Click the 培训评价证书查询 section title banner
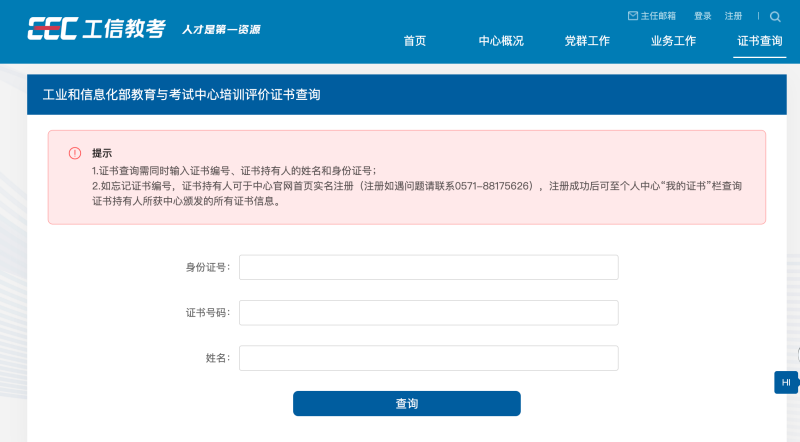The width and height of the screenshot is (800, 442). (407, 94)
